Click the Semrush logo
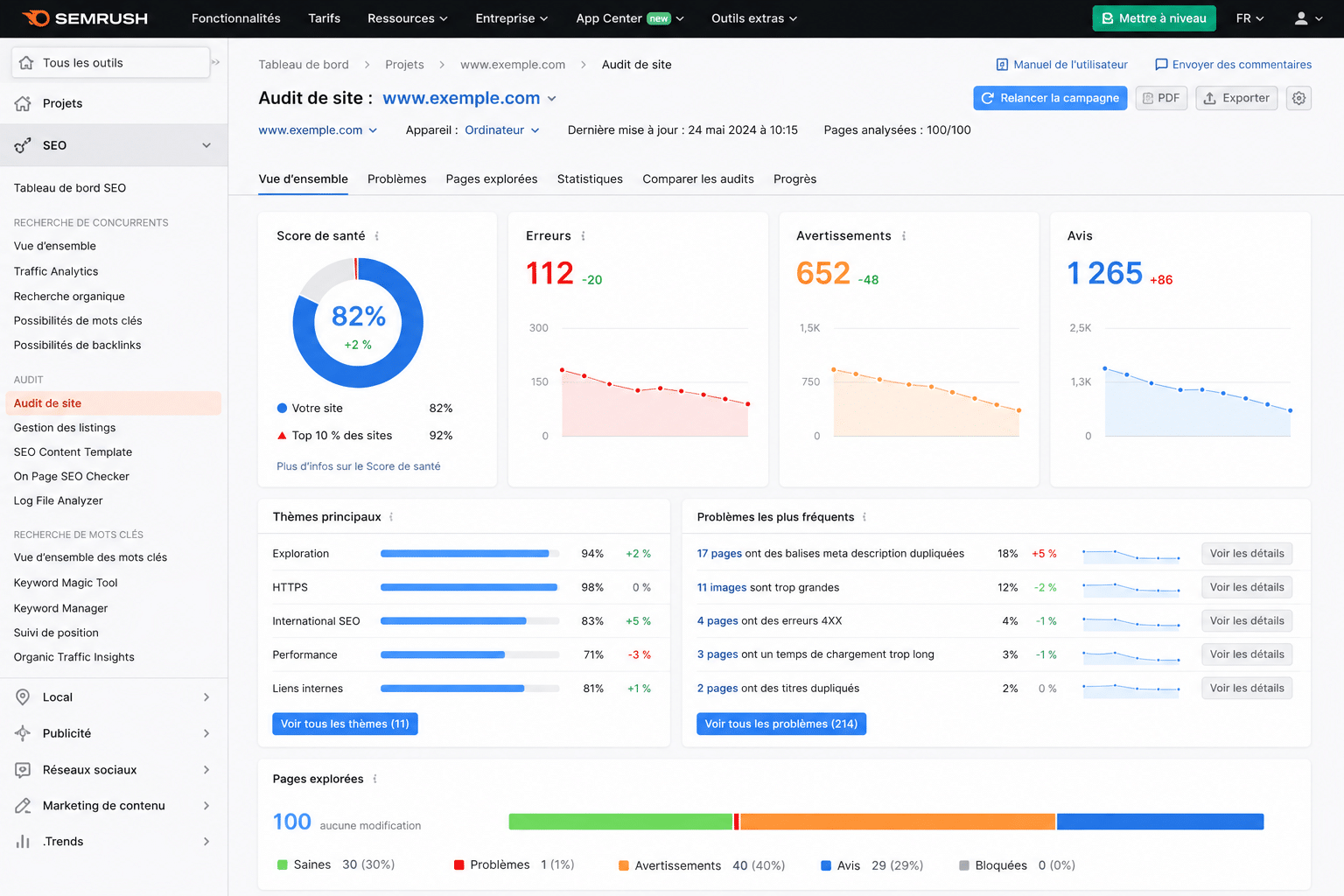1344x896 pixels. (x=85, y=18)
